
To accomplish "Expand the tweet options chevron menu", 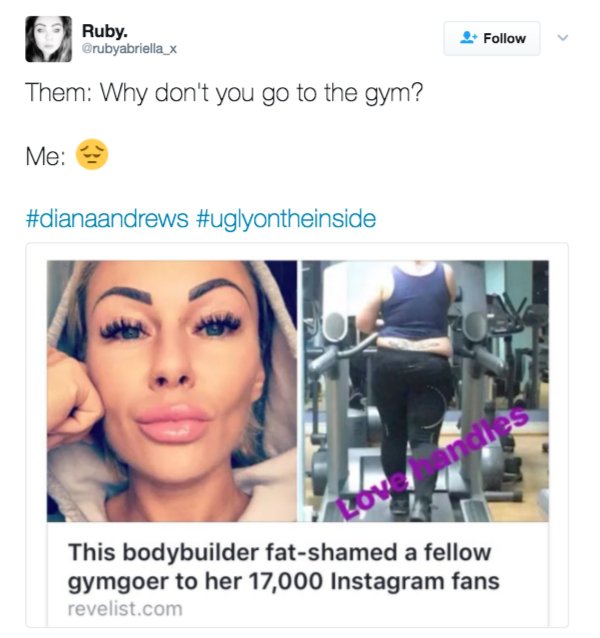I will coord(563,38).
